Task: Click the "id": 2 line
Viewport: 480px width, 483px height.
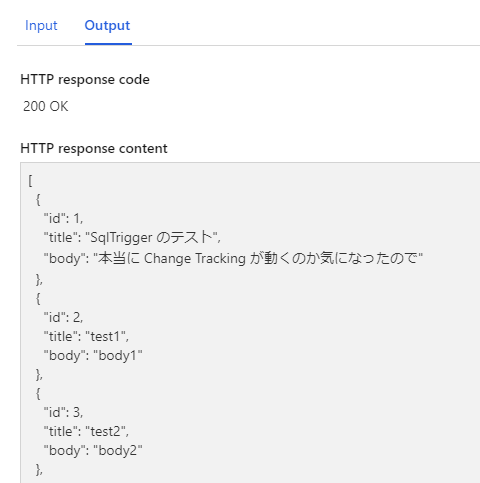Action: click(x=63, y=317)
